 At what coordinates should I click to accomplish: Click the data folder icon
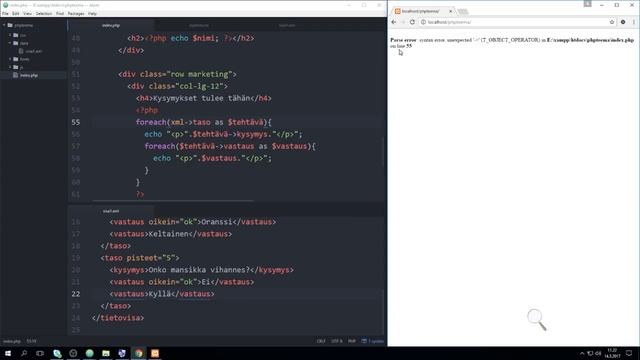click(x=16, y=43)
